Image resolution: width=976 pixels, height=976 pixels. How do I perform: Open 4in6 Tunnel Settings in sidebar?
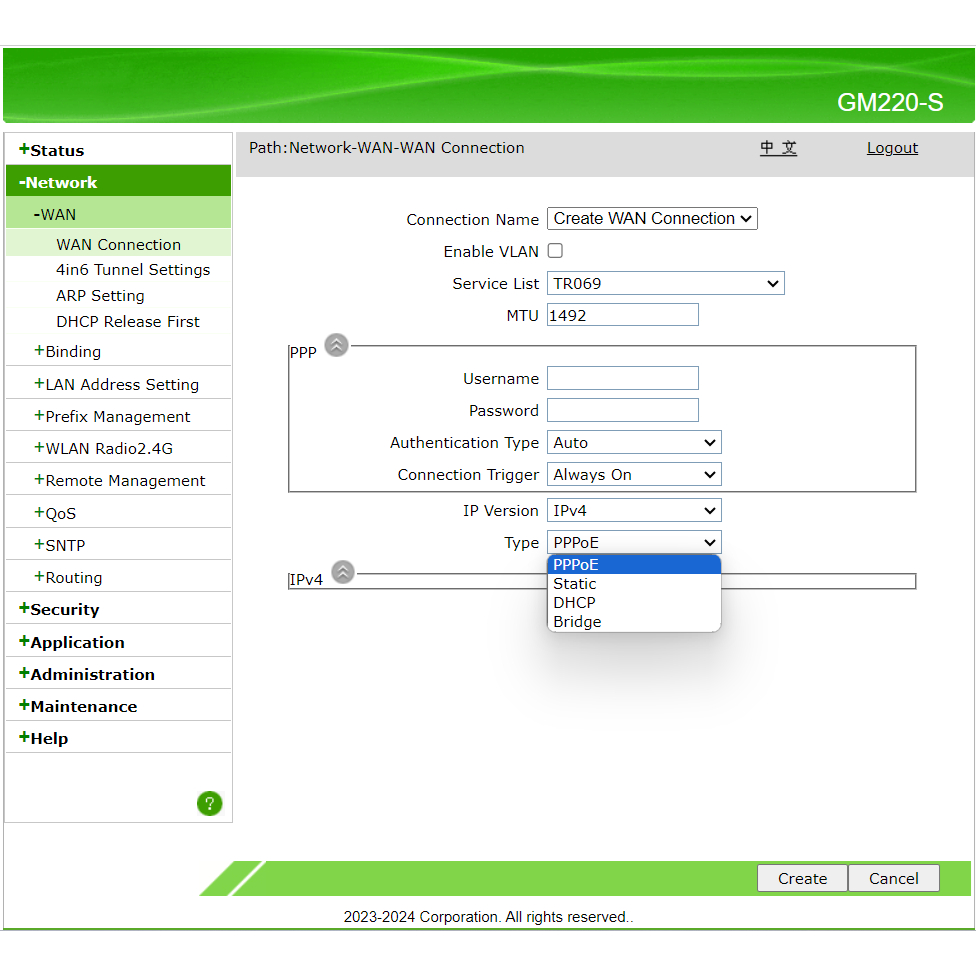(133, 270)
